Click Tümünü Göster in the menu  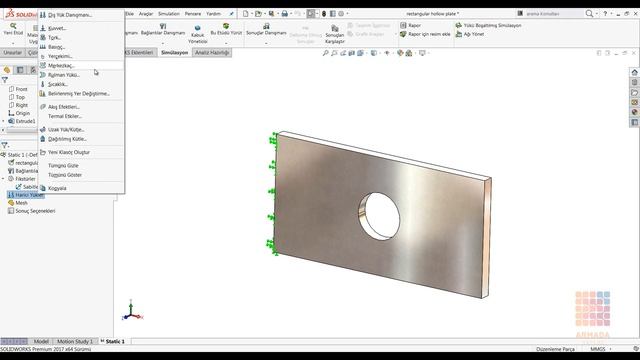coord(81,175)
